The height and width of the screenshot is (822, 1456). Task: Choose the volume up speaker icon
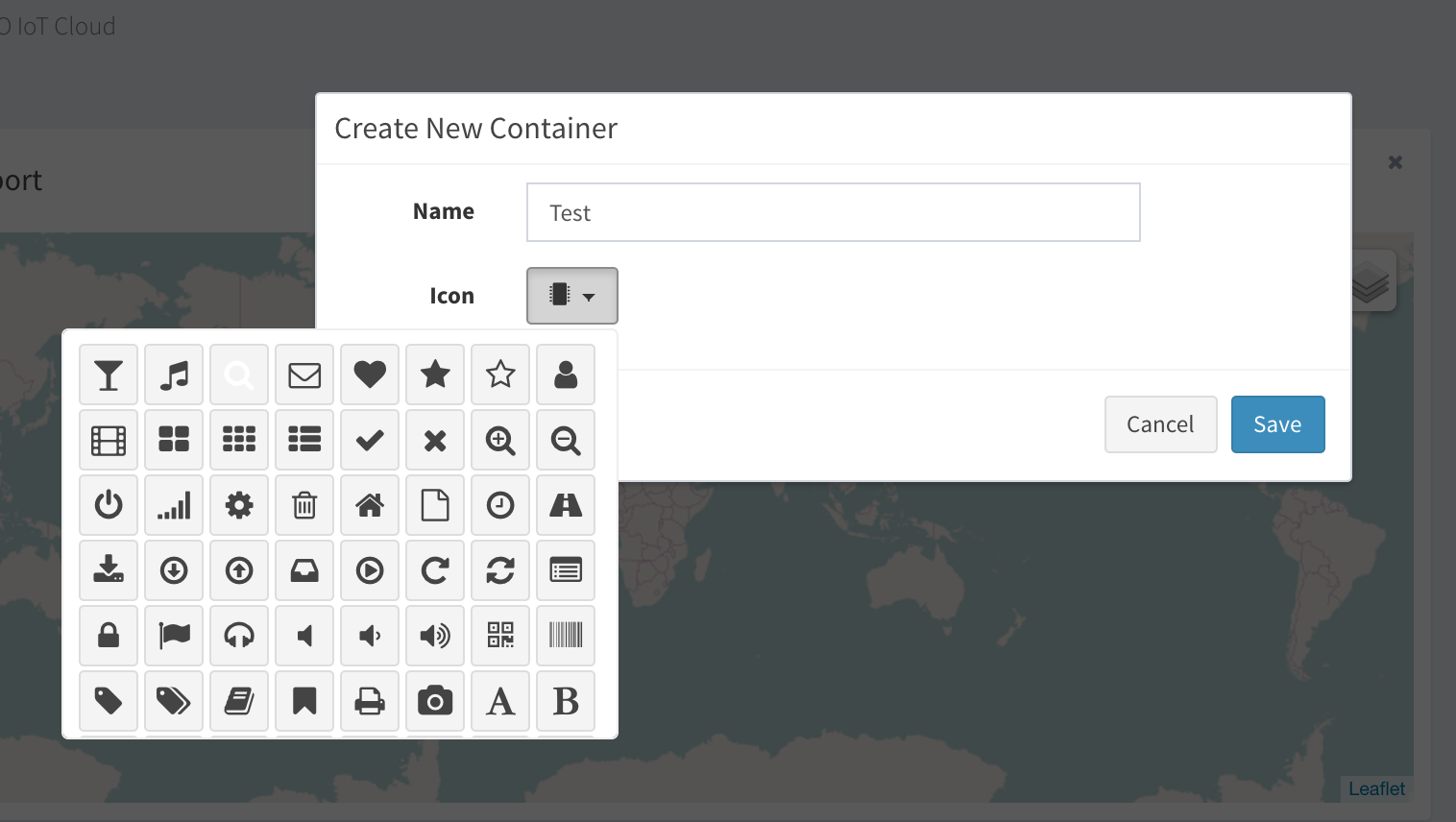[435, 636]
